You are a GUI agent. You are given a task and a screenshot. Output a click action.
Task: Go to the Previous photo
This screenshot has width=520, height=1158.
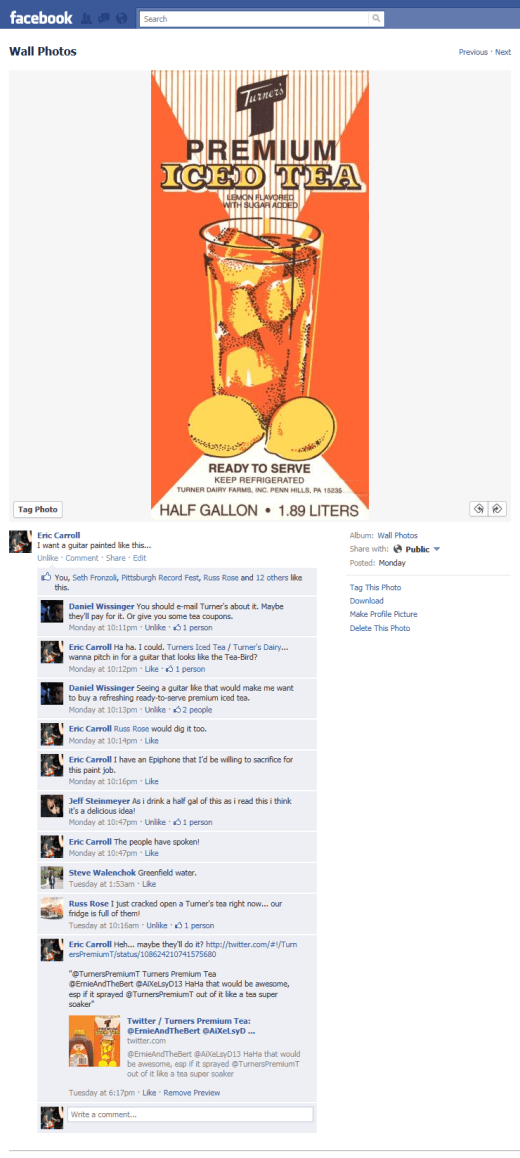[473, 52]
